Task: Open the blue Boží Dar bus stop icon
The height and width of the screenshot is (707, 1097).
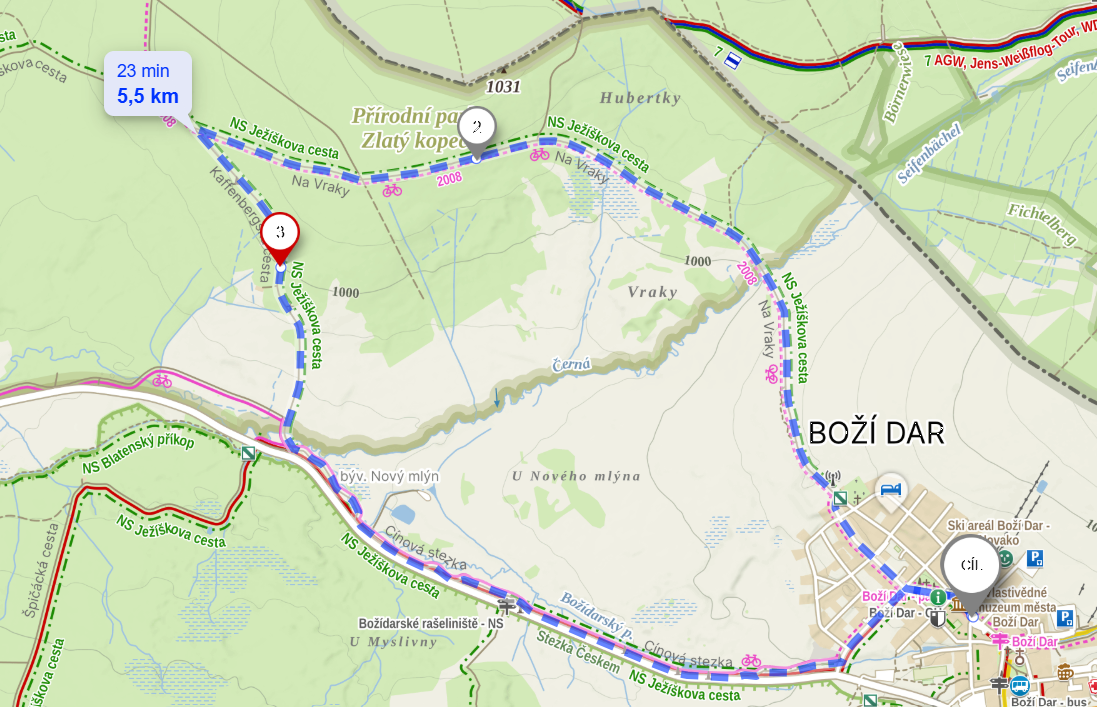Action: (1019, 685)
